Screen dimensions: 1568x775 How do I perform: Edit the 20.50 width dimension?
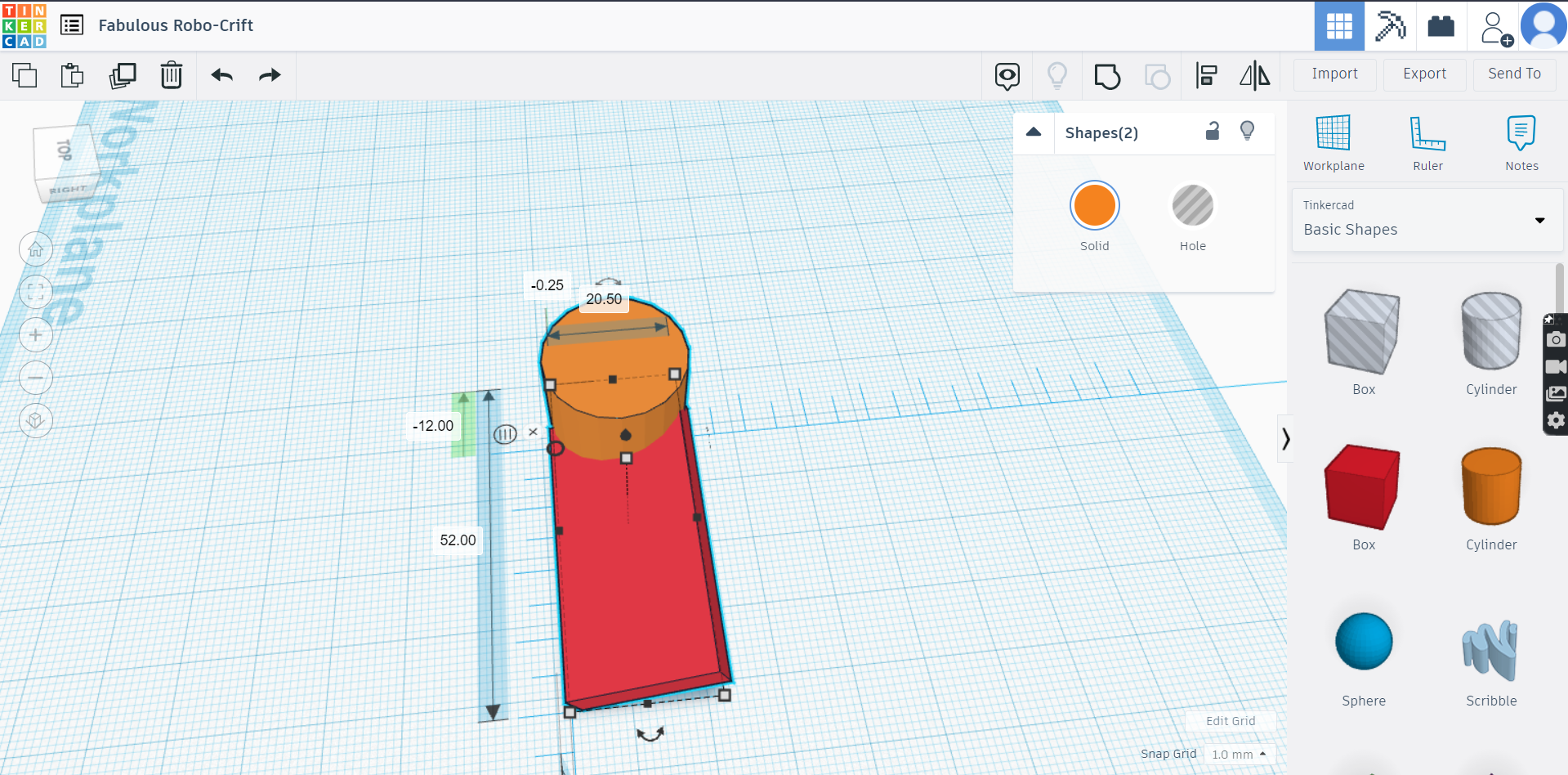pyautogui.click(x=603, y=298)
